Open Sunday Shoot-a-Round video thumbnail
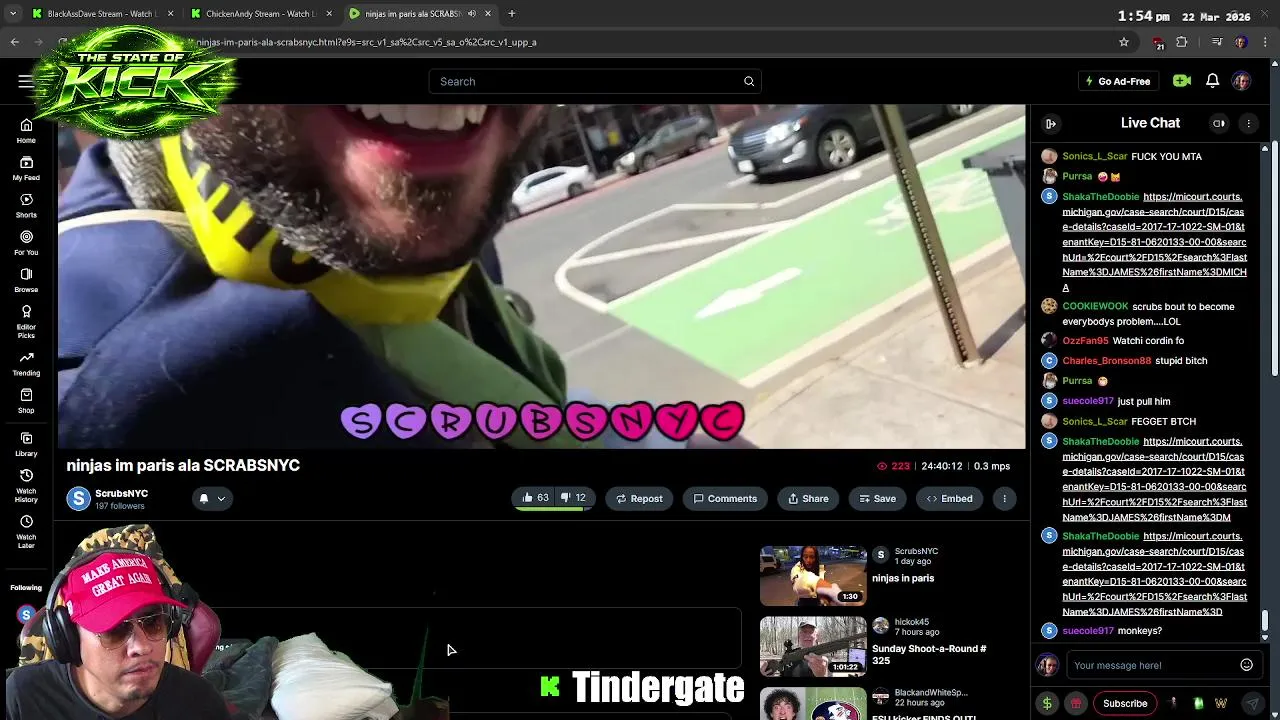Viewport: 1280px width, 720px height. click(x=813, y=646)
